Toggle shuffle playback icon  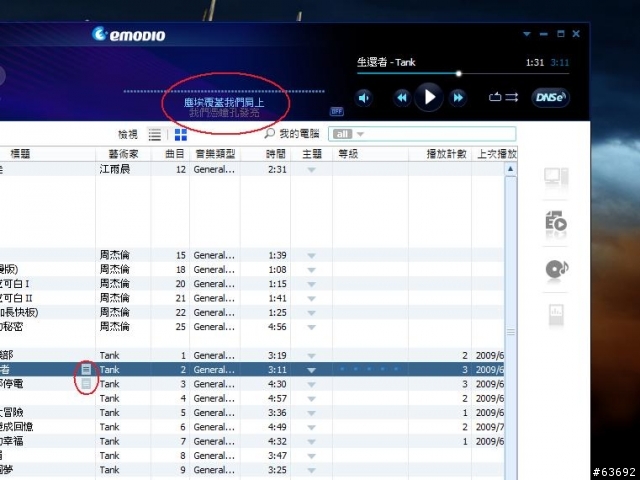pyautogui.click(x=512, y=97)
